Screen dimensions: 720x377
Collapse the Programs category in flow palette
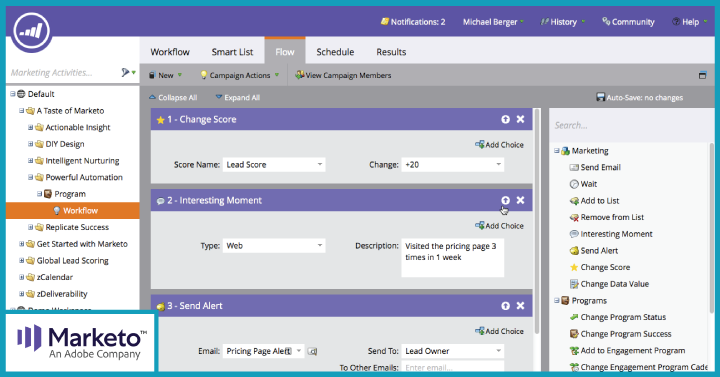click(x=557, y=301)
